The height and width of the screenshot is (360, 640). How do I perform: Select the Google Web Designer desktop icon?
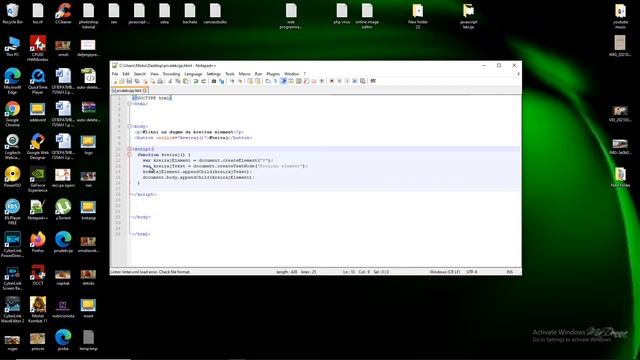coord(38,147)
